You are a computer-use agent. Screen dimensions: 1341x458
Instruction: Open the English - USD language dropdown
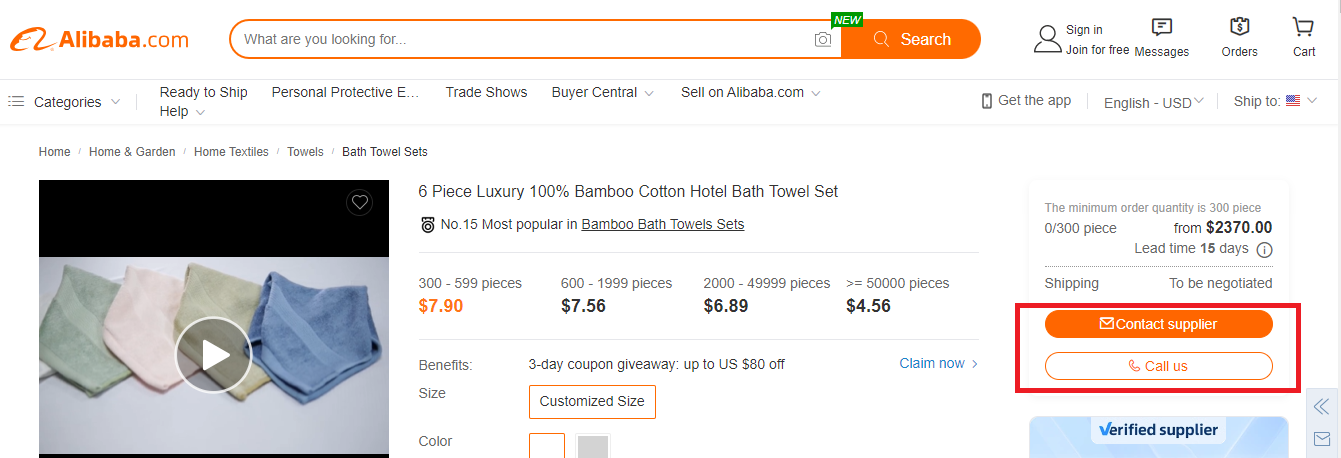click(1153, 102)
